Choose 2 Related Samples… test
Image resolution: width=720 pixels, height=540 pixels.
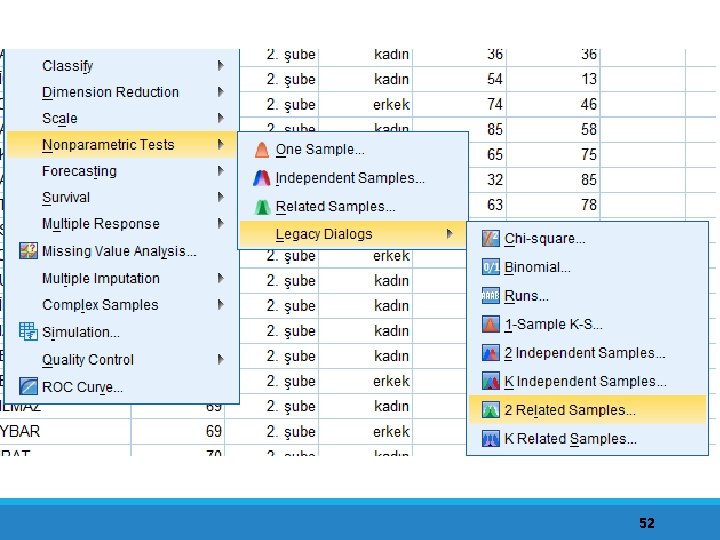(587, 410)
